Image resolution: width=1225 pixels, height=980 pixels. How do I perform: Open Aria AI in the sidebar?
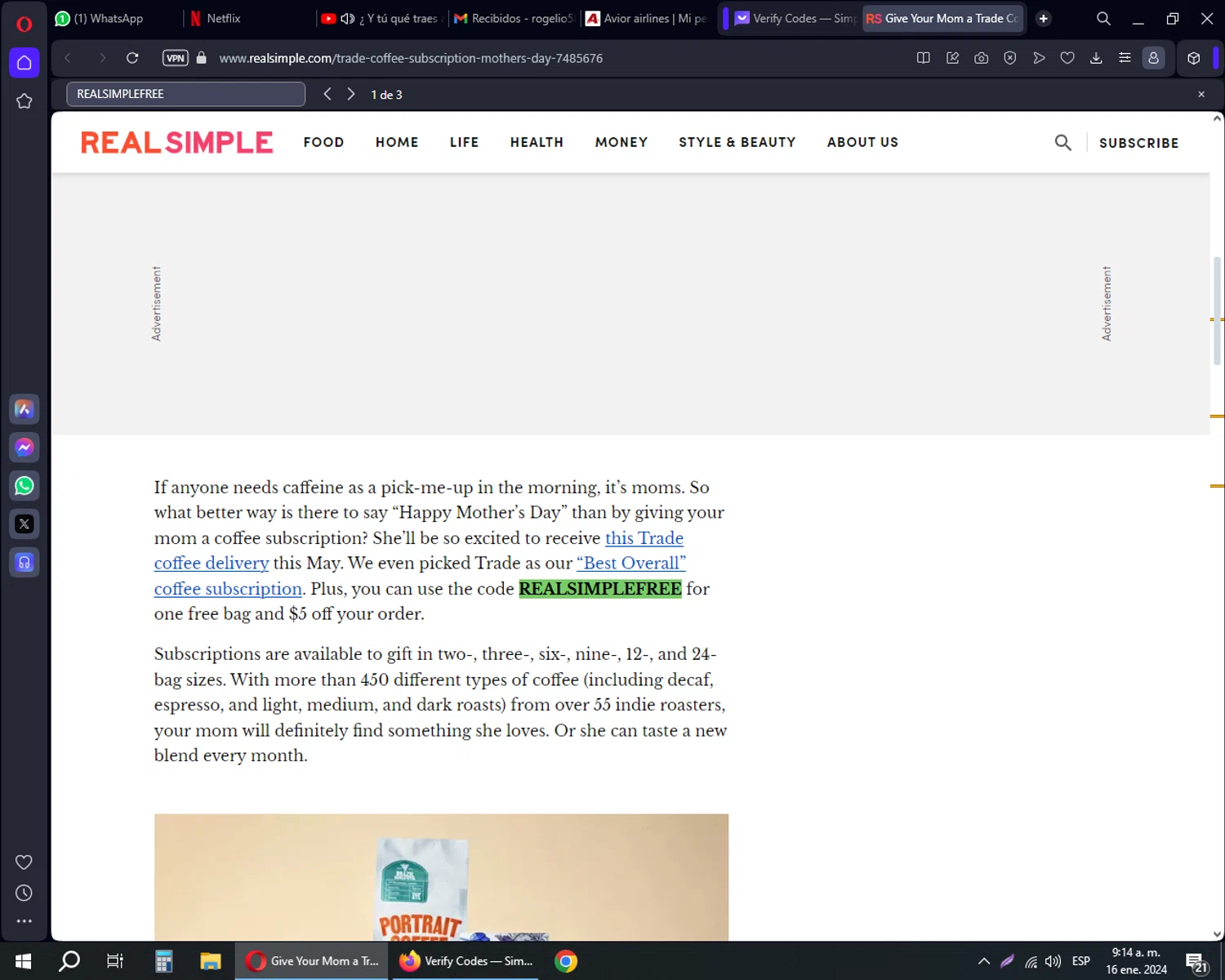point(24,409)
